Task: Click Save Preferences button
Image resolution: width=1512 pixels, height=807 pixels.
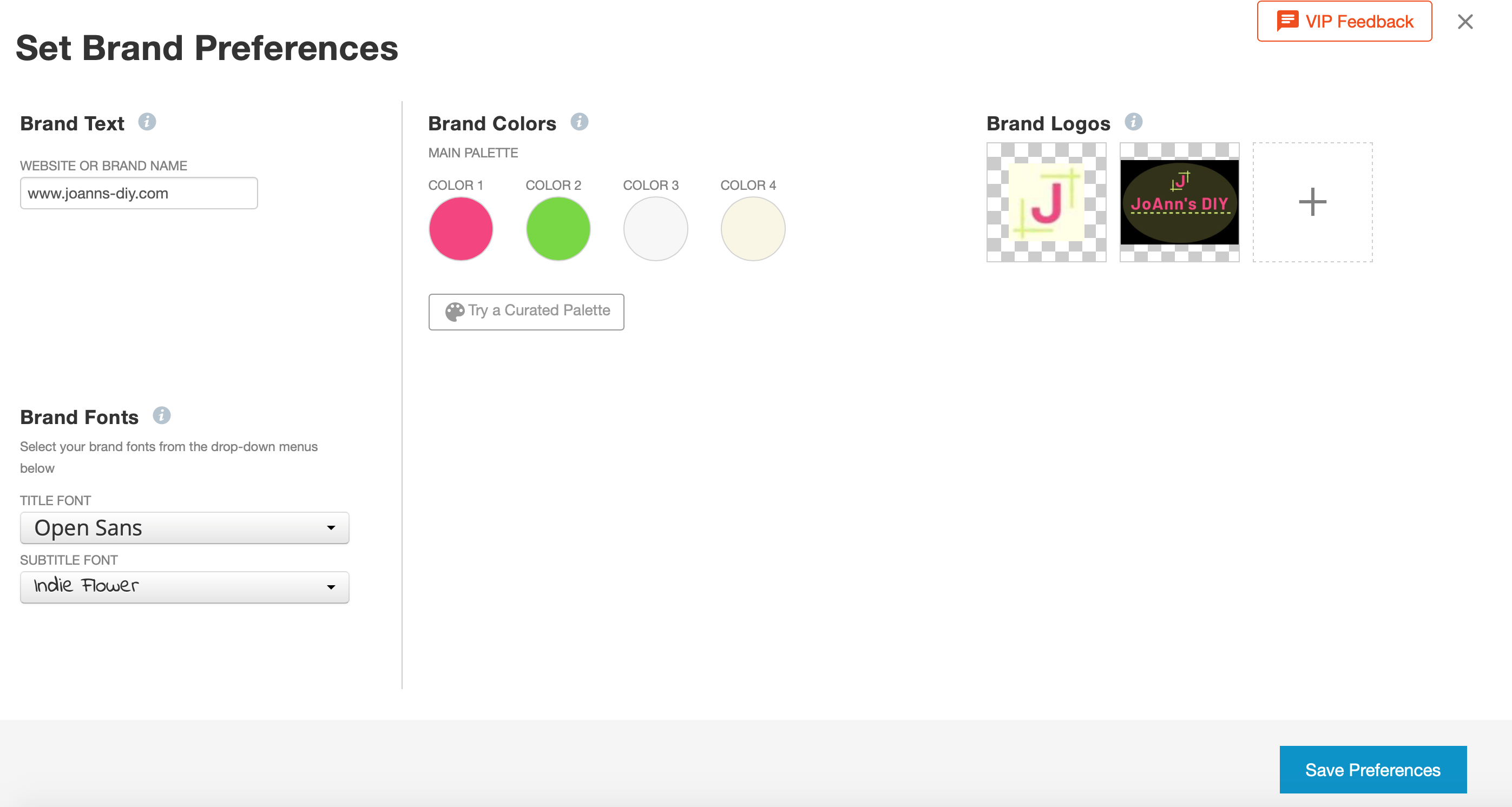Action: (1372, 770)
